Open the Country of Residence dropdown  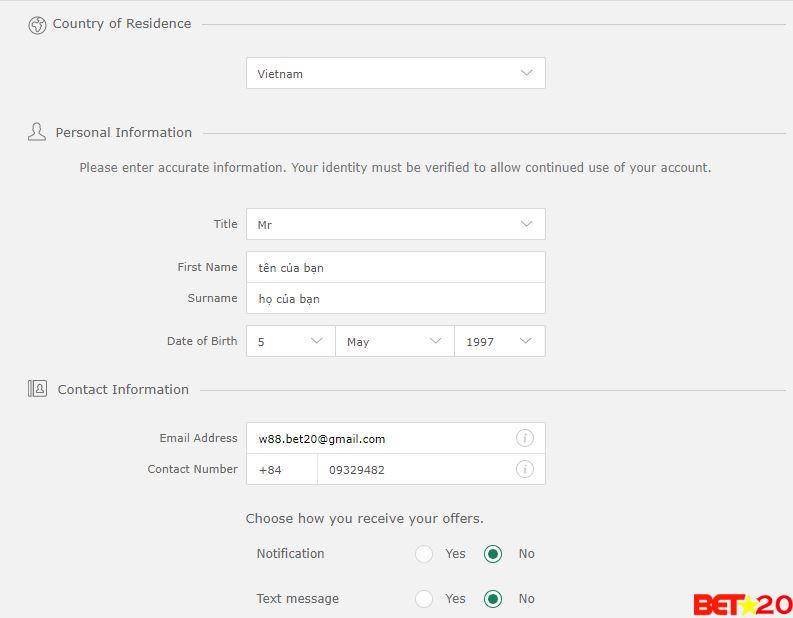click(x=395, y=73)
